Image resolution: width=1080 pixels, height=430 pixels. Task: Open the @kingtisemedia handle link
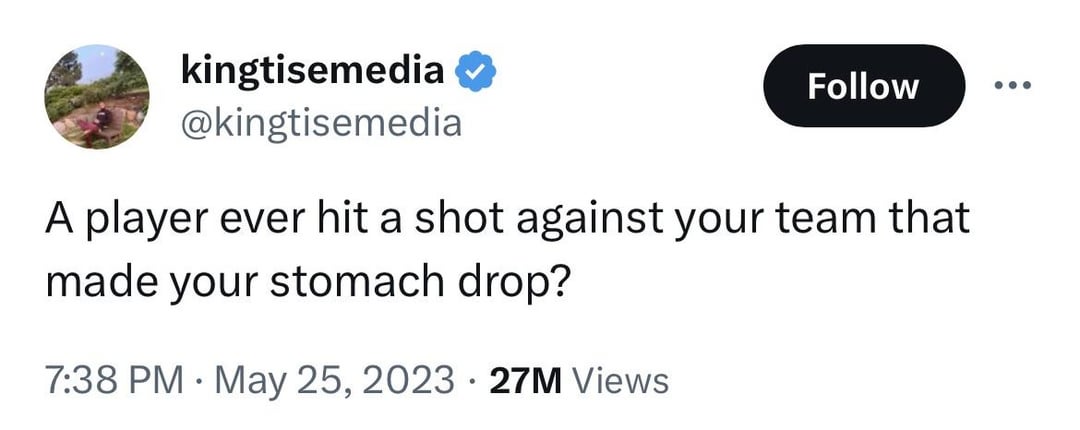(x=321, y=123)
